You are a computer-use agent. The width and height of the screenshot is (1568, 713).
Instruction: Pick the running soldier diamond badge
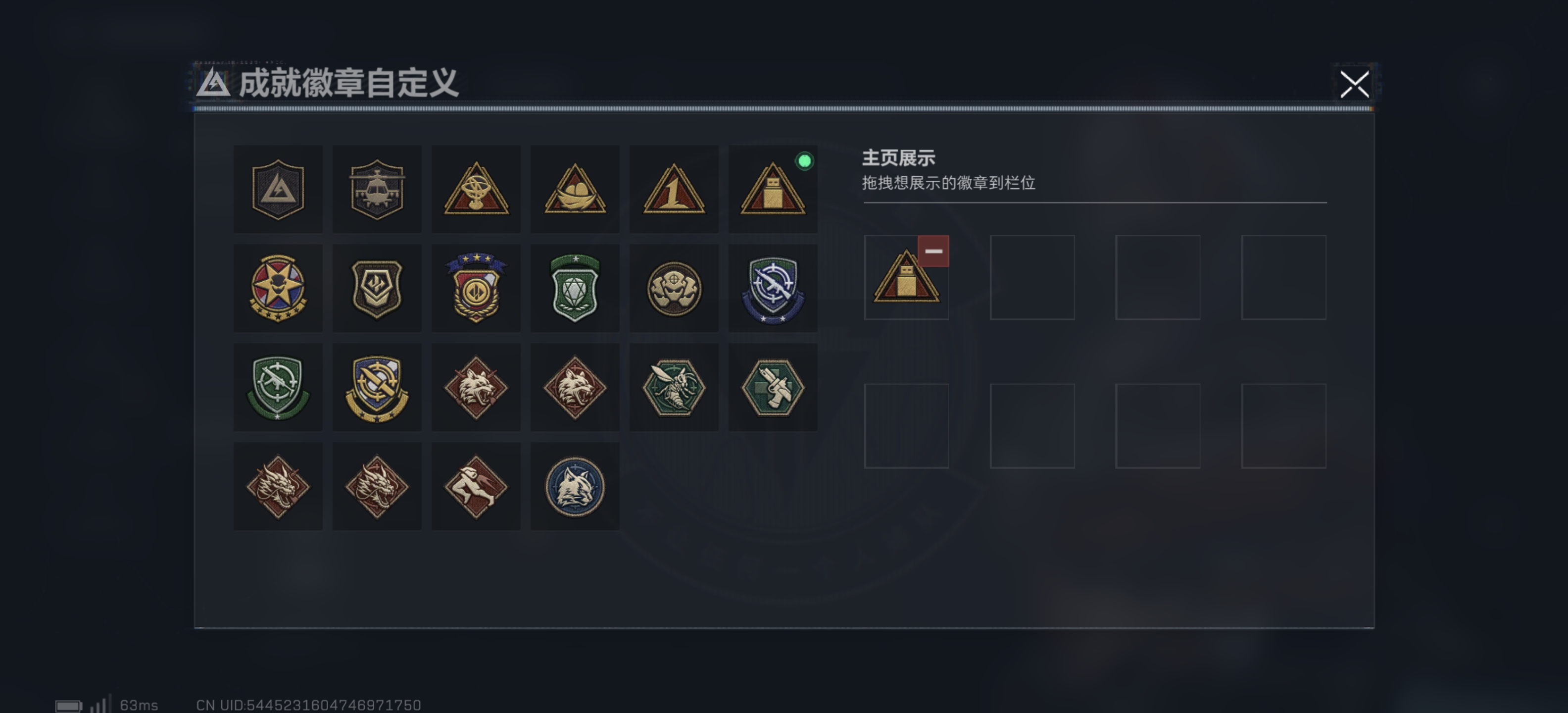[x=476, y=487]
